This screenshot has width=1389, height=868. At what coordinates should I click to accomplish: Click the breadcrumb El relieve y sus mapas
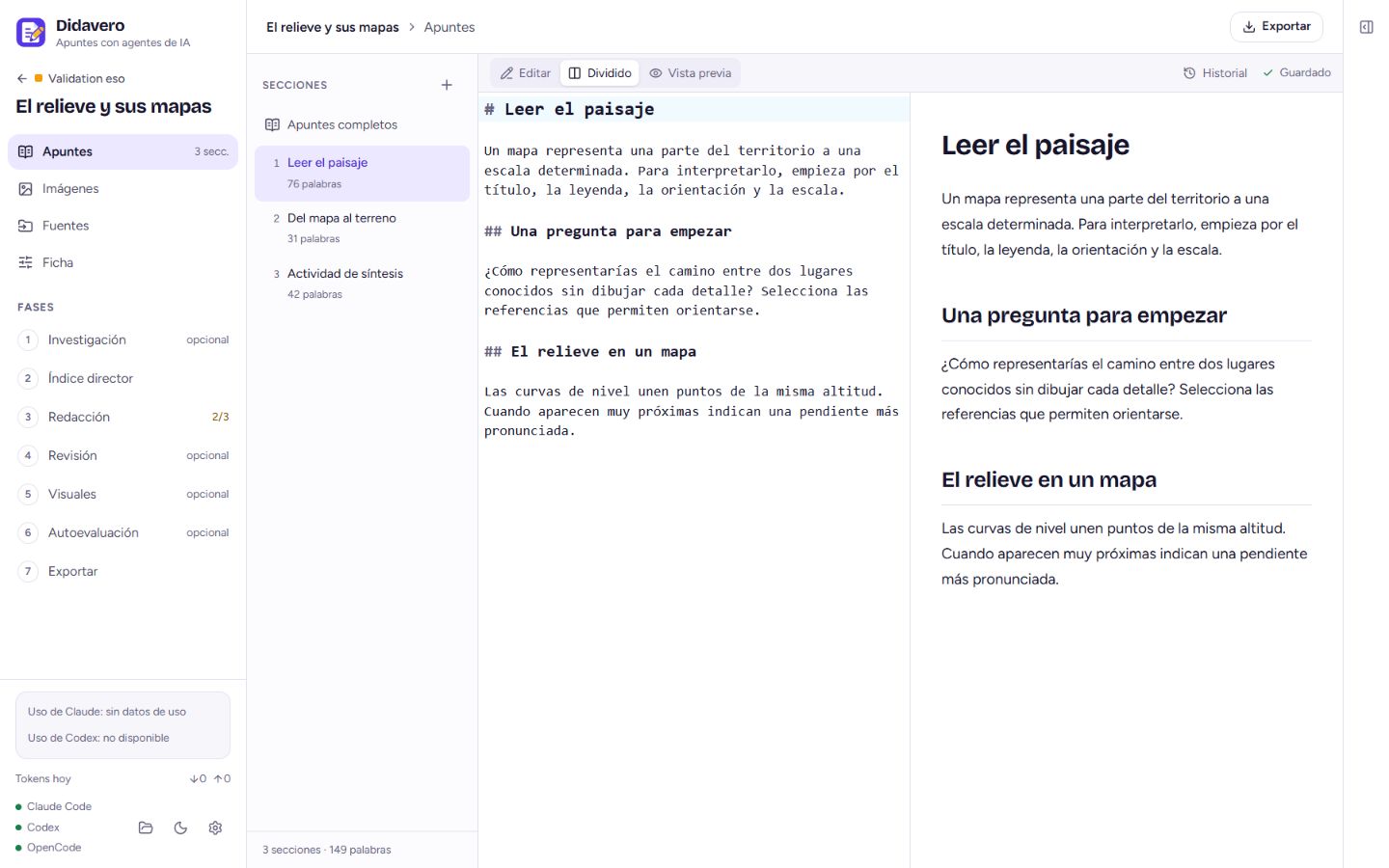333,27
